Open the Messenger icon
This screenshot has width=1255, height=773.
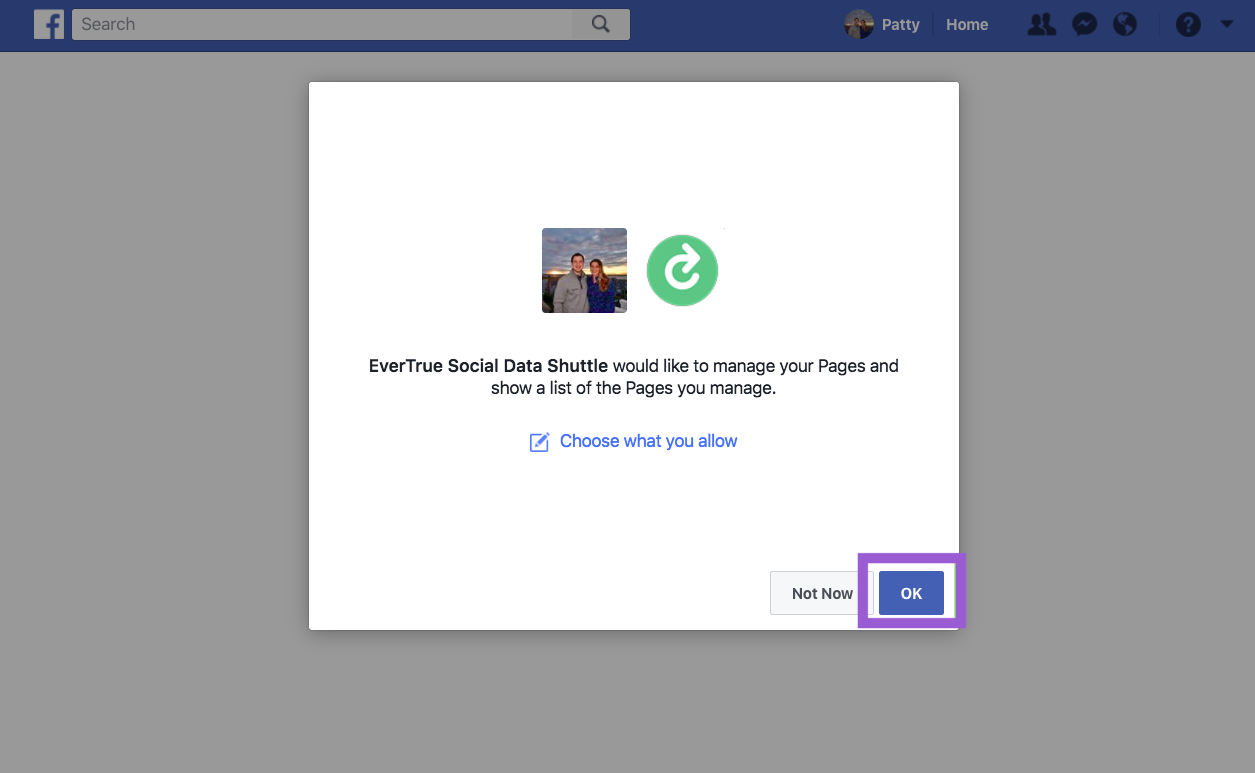1084,24
